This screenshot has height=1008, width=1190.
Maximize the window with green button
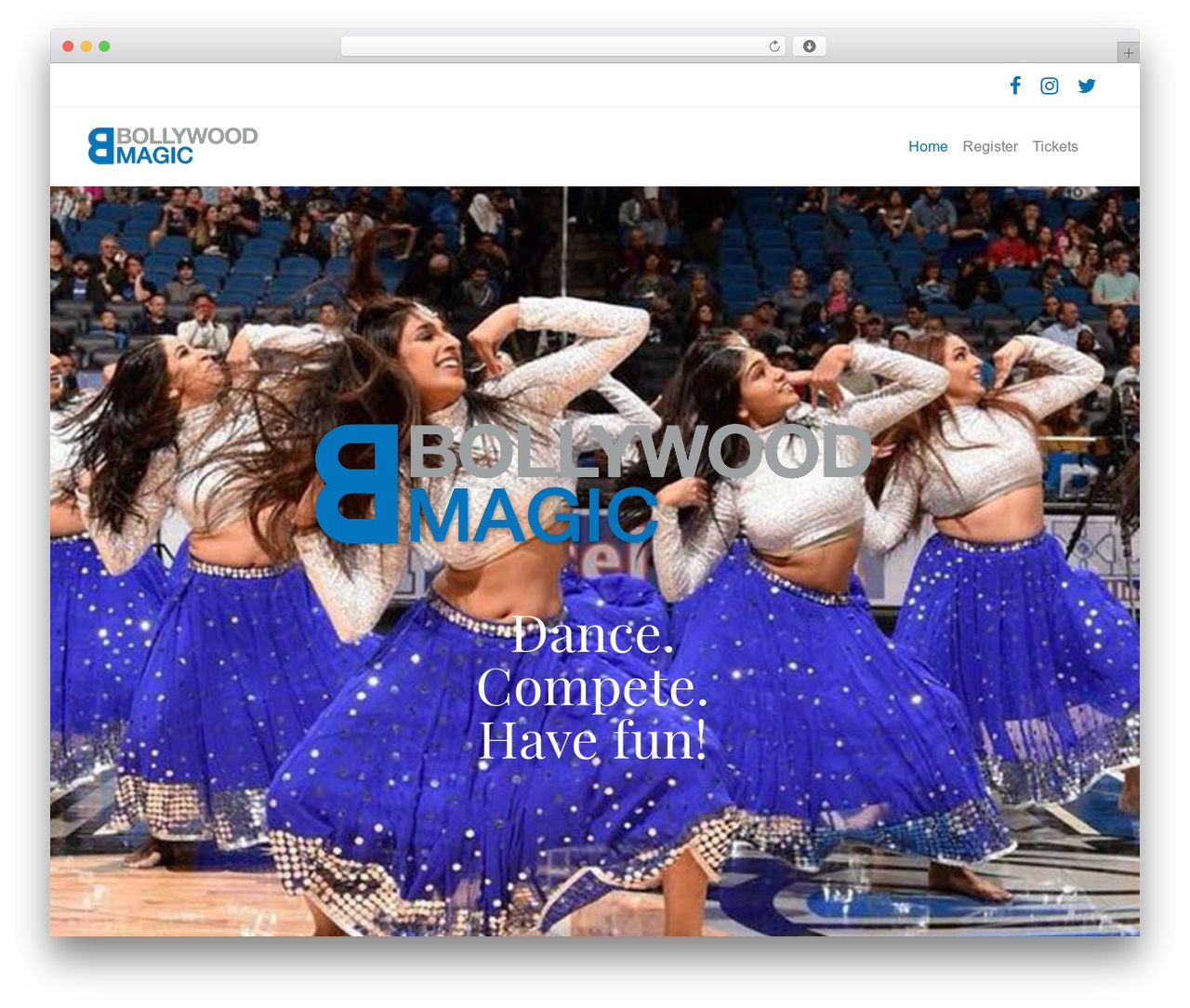104,46
